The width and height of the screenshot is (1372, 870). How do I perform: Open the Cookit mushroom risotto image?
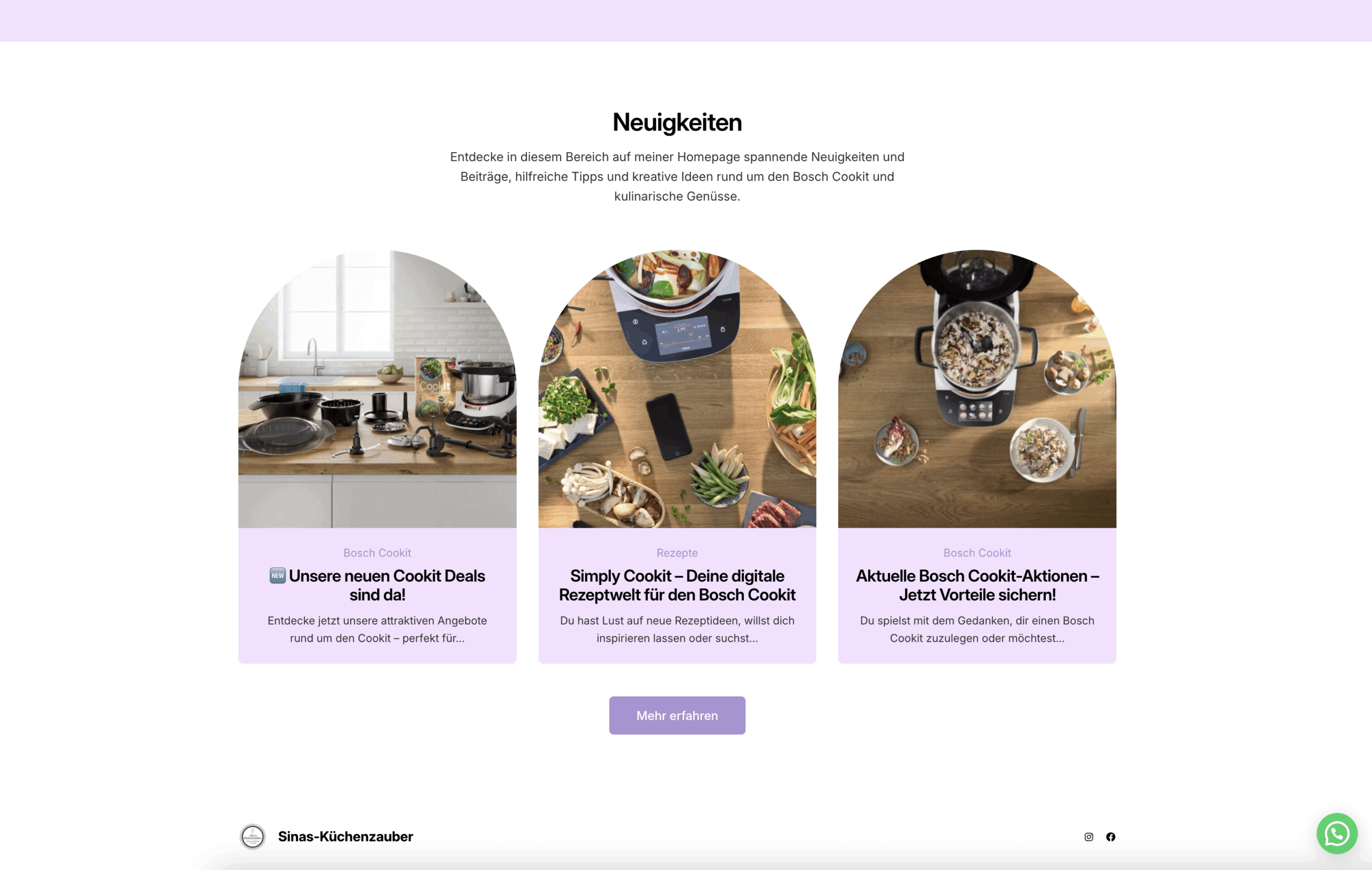[976, 388]
